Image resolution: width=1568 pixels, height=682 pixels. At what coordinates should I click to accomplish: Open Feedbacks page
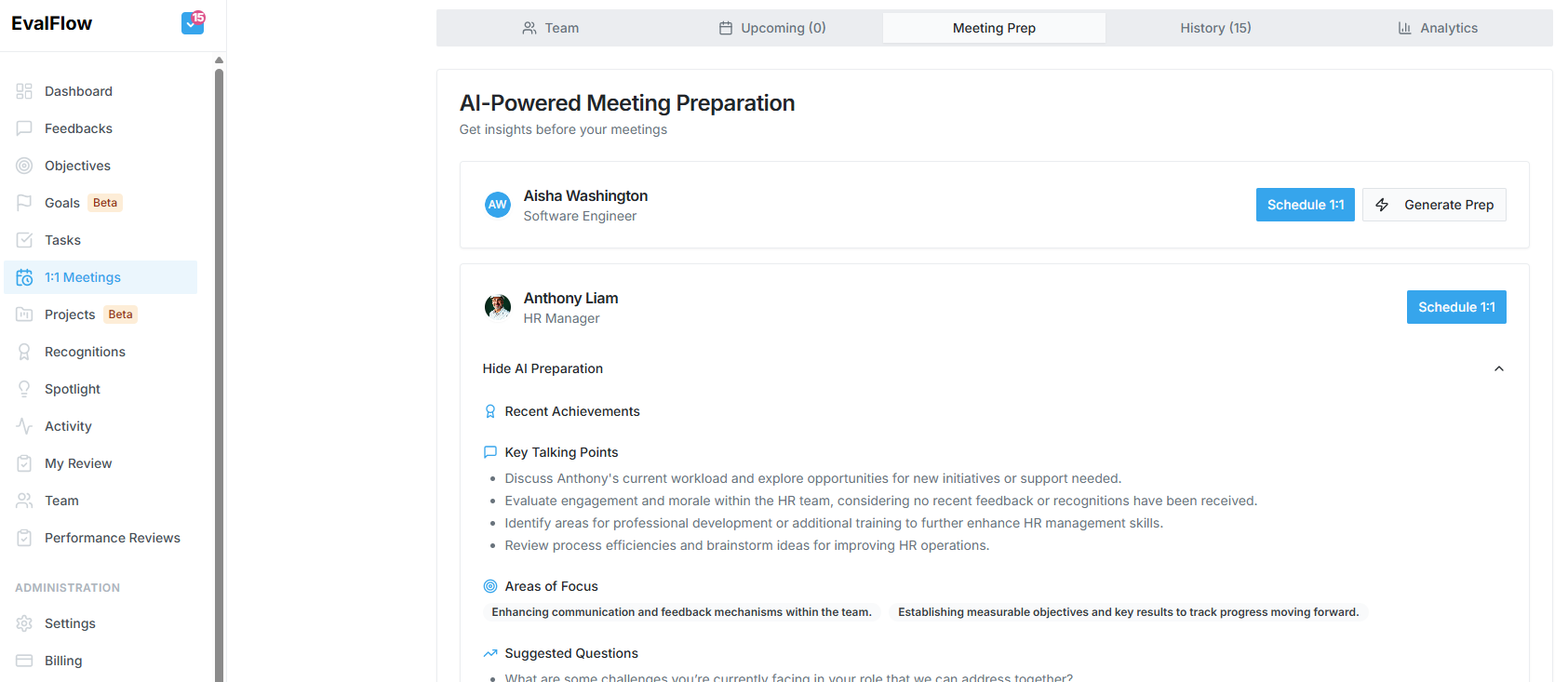pyautogui.click(x=101, y=128)
